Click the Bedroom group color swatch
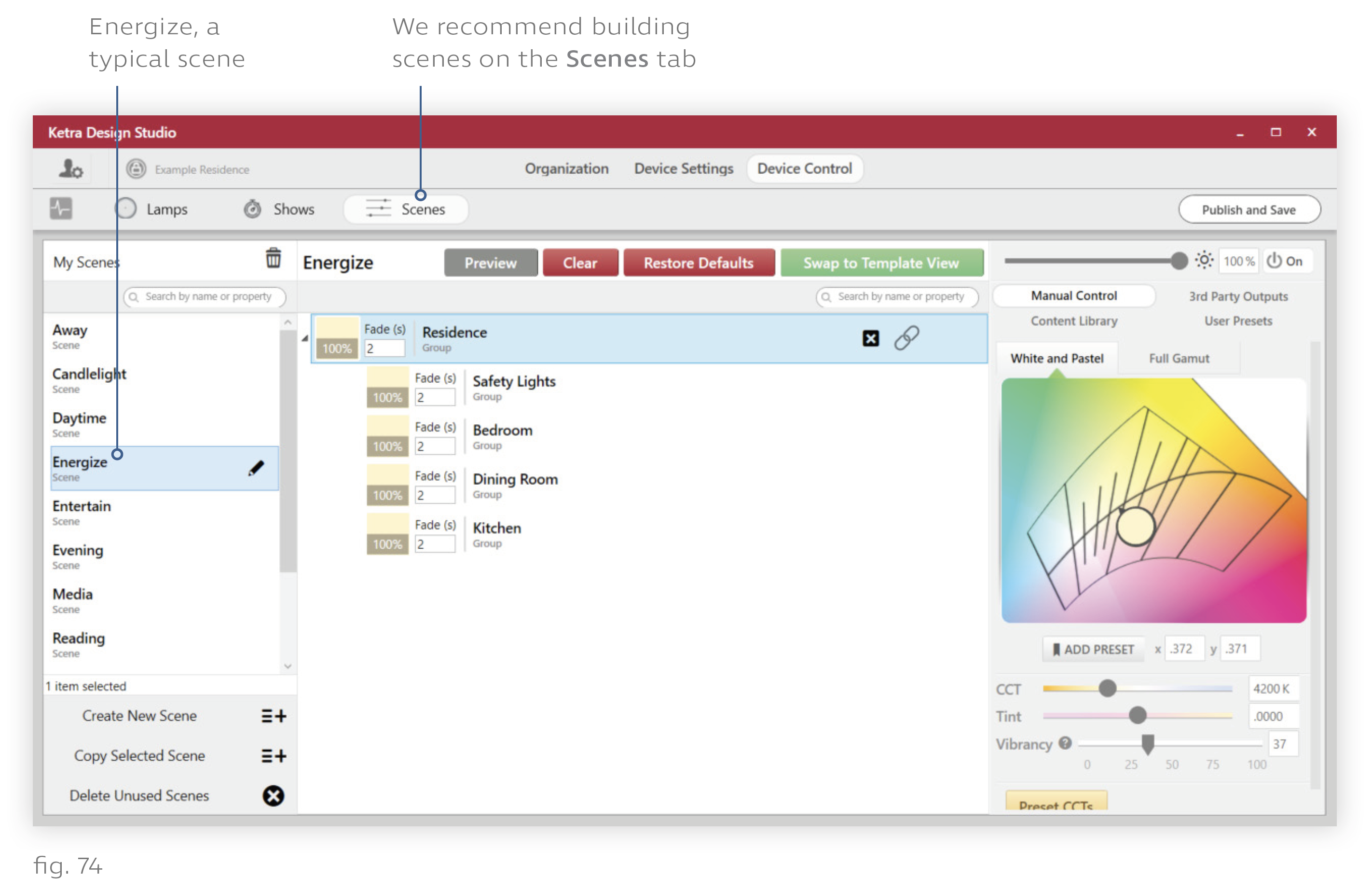Image resolution: width=1372 pixels, height=891 pixels. [387, 436]
